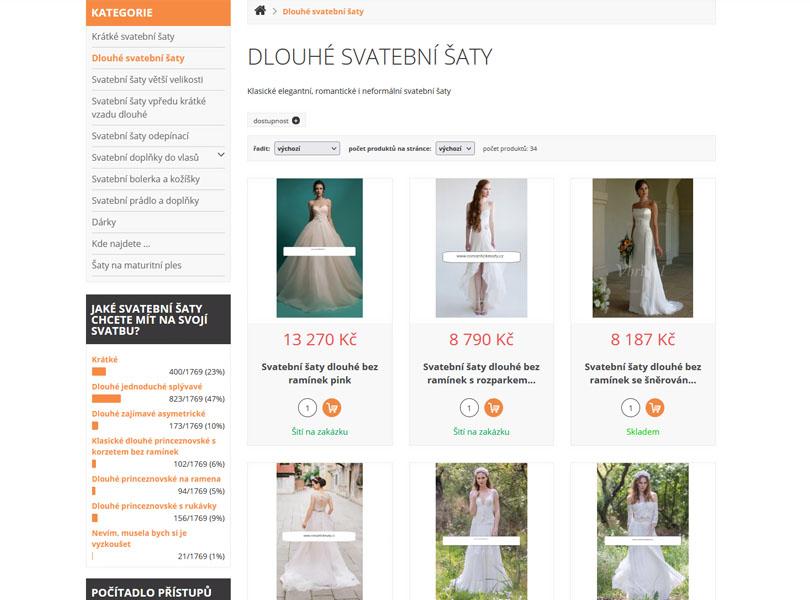
Task: Open the photo of the 8 187 Kč dress
Action: tap(643, 248)
